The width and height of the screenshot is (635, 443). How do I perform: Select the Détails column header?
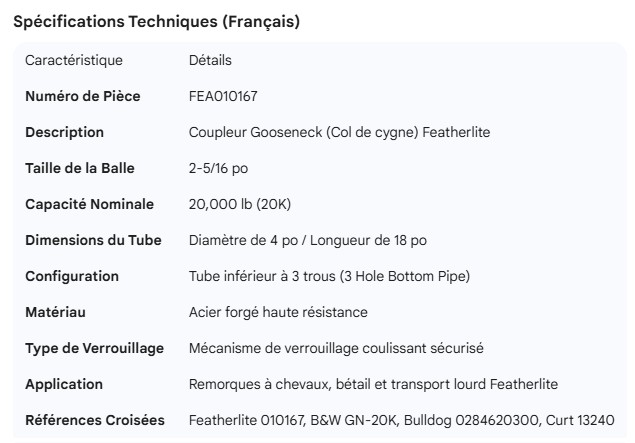(x=210, y=60)
